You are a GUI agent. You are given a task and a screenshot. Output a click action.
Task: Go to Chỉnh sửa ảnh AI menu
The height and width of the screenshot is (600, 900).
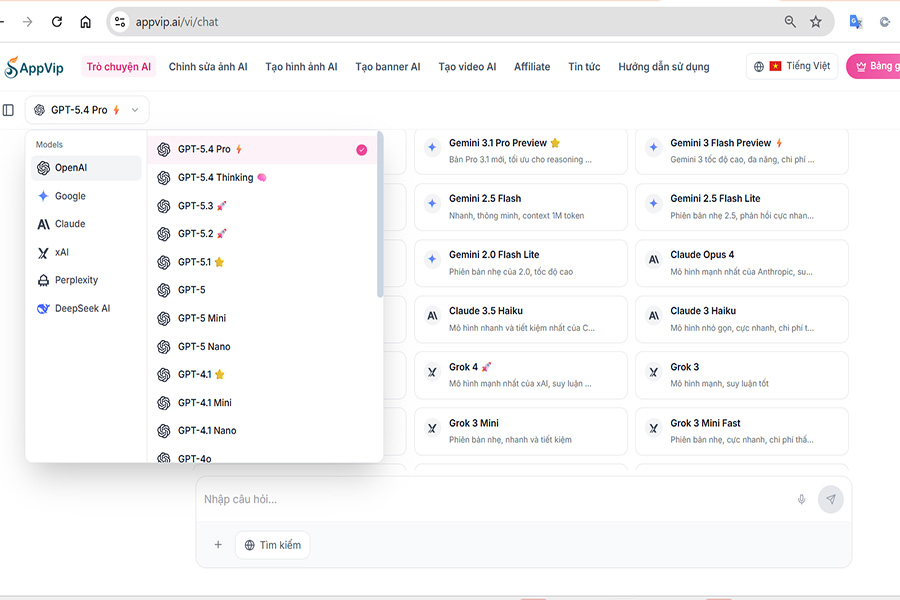[208, 67]
